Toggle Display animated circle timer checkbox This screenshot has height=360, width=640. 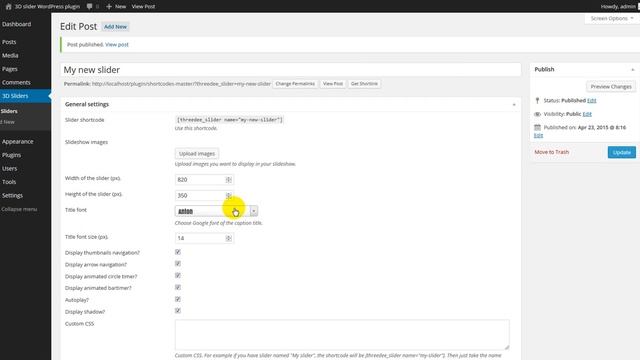[178, 276]
